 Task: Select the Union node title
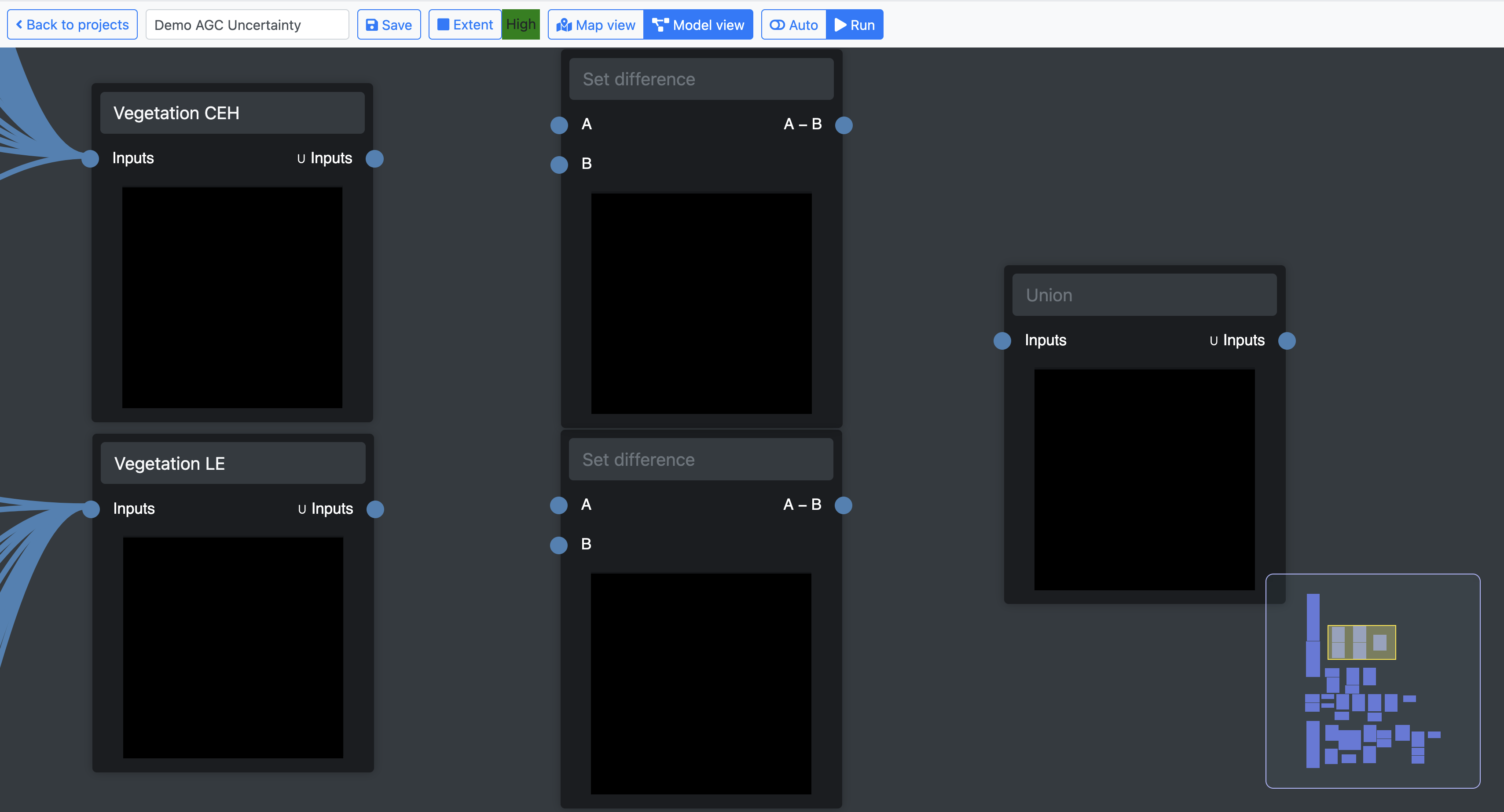click(x=1144, y=296)
